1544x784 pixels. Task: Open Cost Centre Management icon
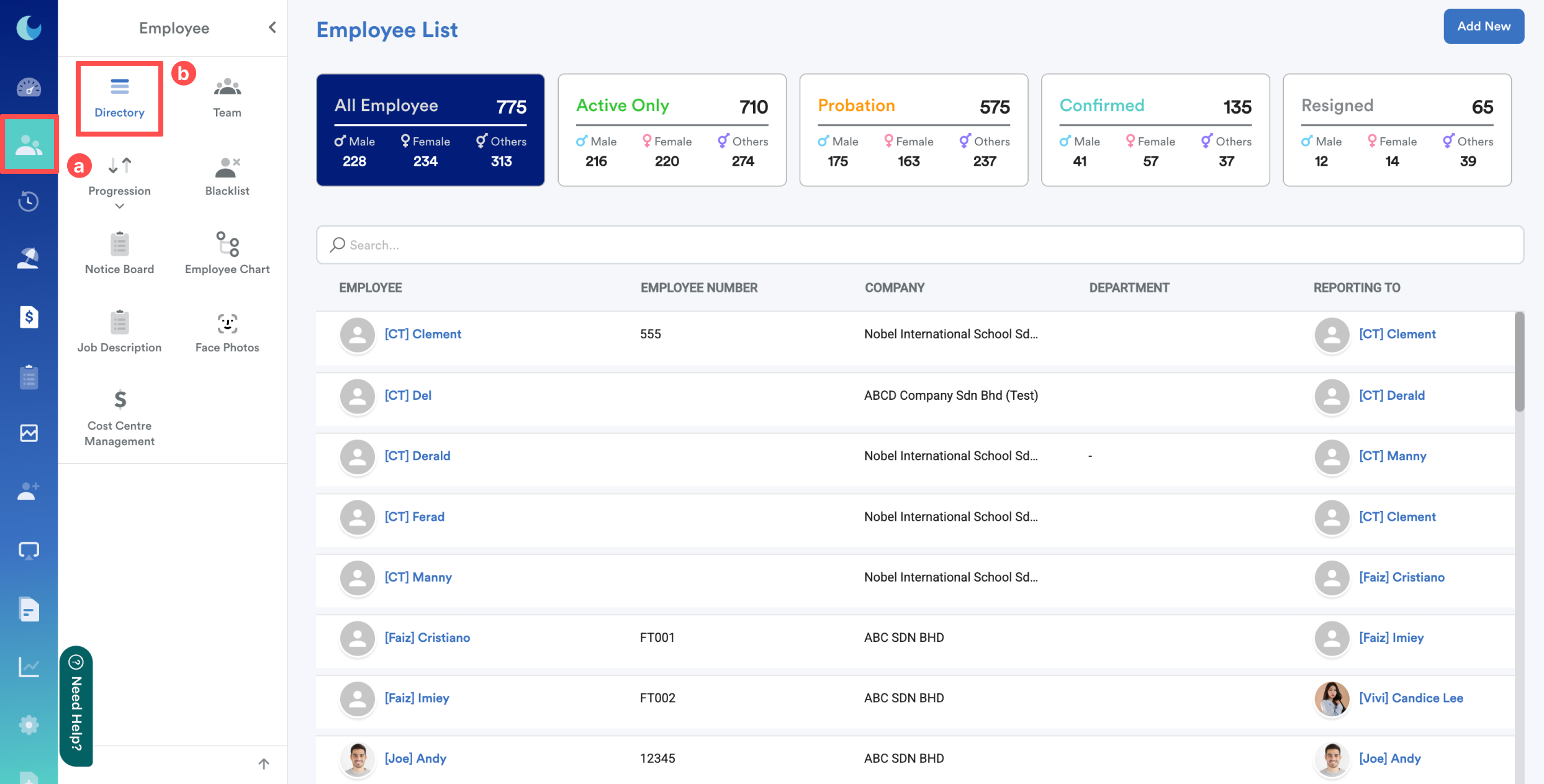click(x=119, y=400)
